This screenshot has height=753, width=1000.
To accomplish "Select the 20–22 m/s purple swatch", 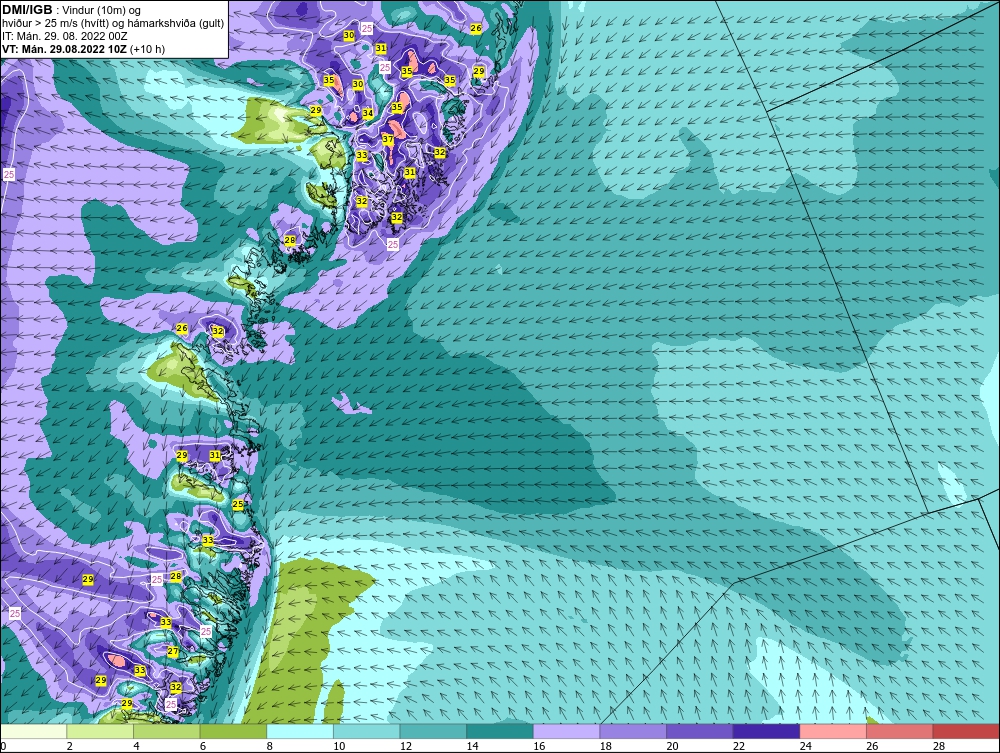I will 700,731.
